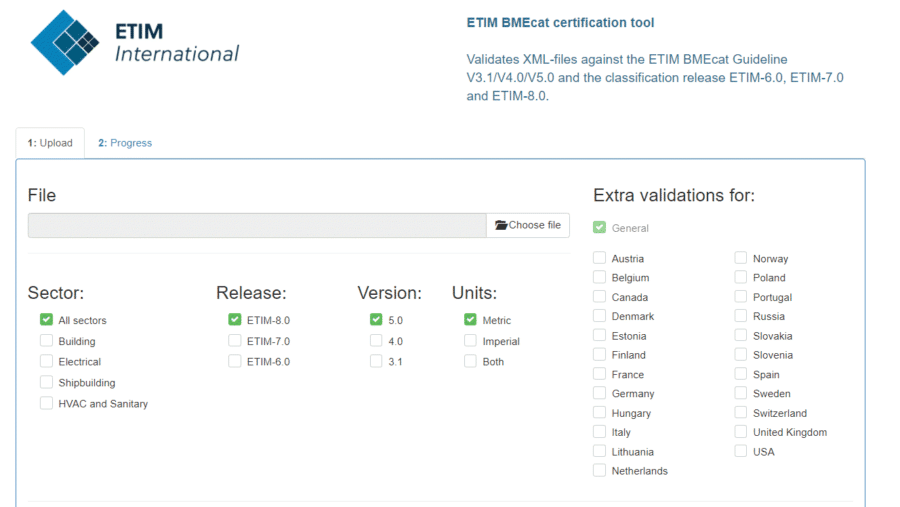Tick the version 3.1 checkbox

coord(376,362)
